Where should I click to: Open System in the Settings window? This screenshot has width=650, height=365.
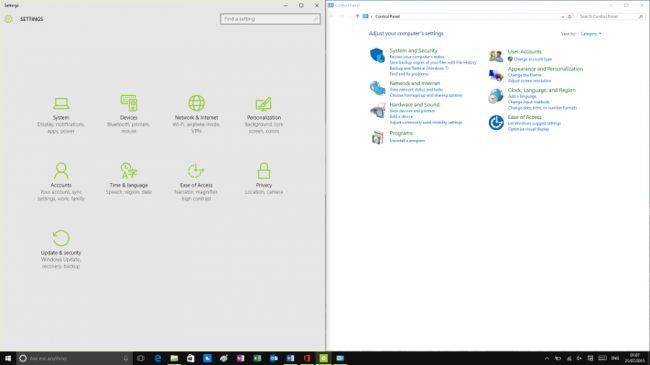tap(61, 115)
